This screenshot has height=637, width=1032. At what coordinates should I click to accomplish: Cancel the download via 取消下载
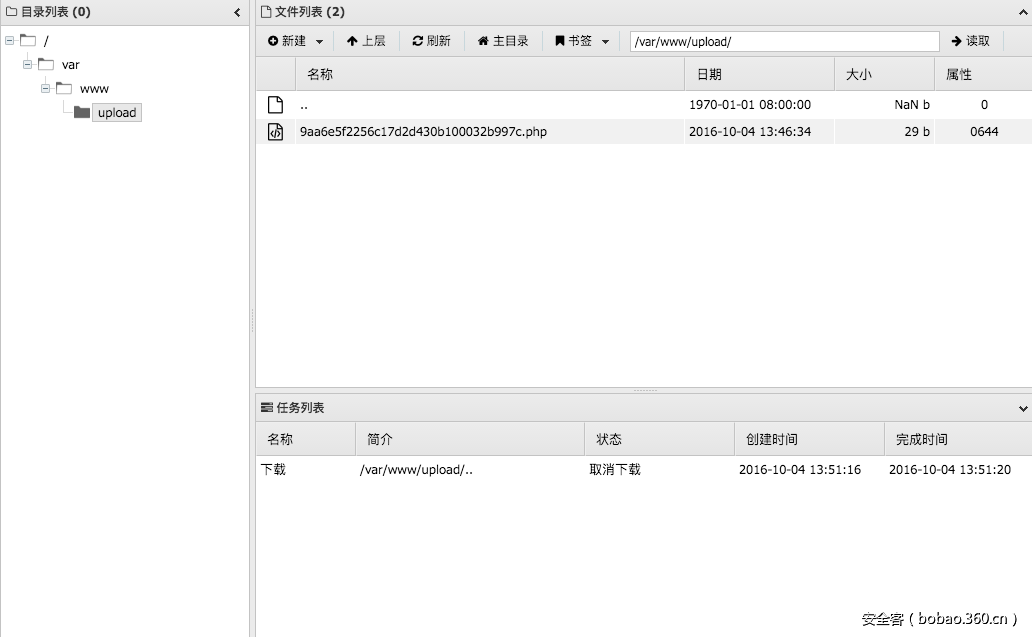tap(616, 469)
